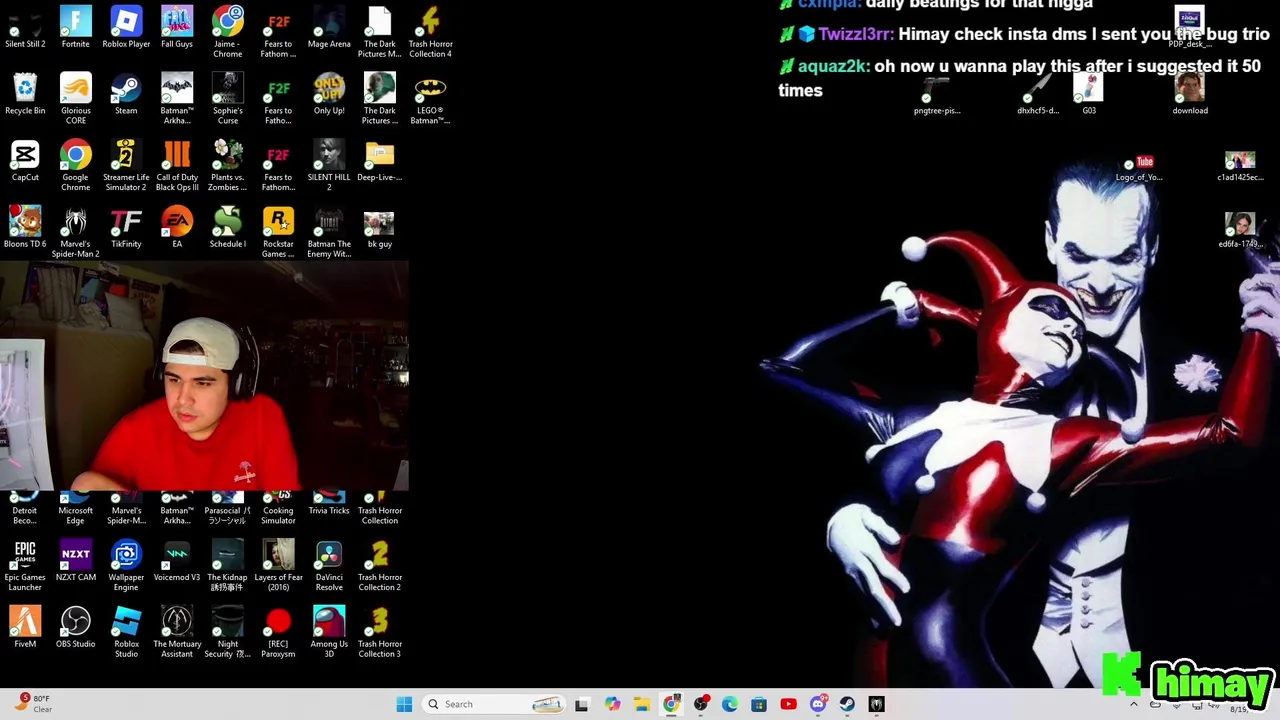The height and width of the screenshot is (720, 1280).
Task: Launch the TikFinity desktop app
Action: point(126,228)
